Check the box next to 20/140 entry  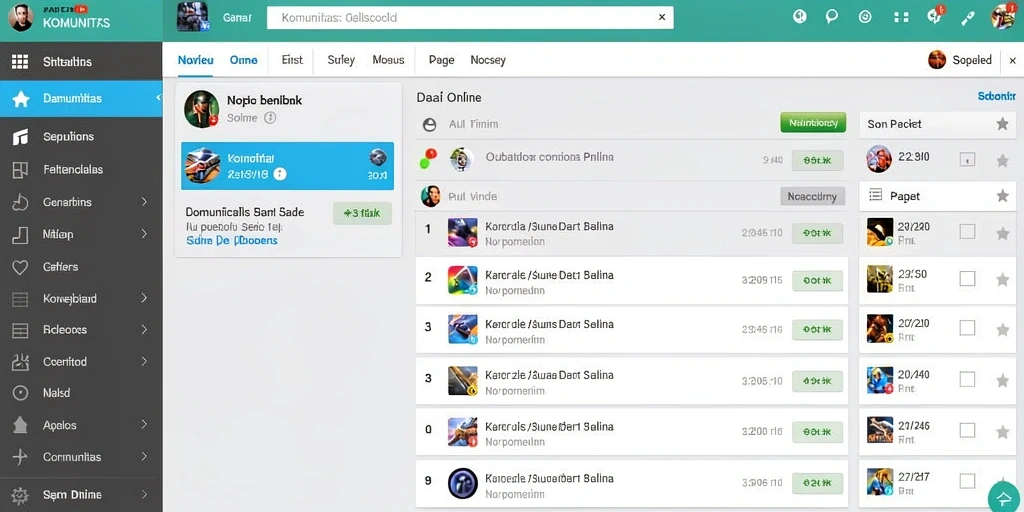click(967, 379)
